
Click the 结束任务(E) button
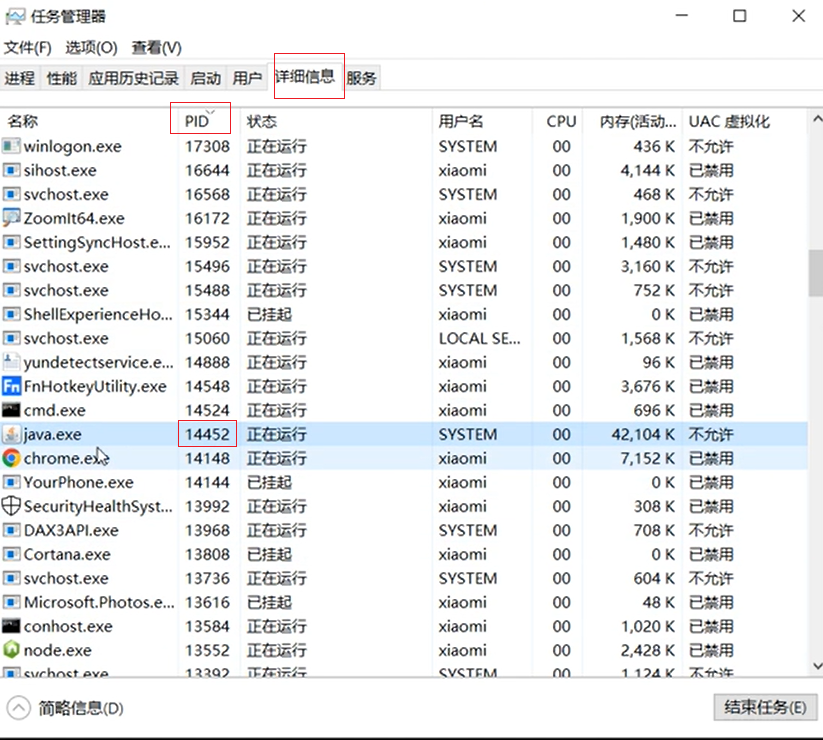point(765,707)
